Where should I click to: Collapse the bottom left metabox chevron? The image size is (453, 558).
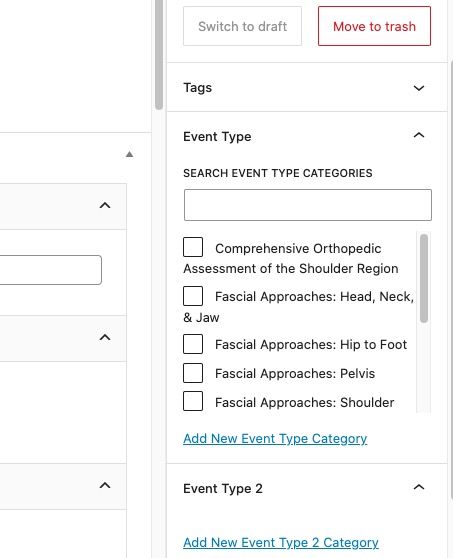[x=105, y=485]
